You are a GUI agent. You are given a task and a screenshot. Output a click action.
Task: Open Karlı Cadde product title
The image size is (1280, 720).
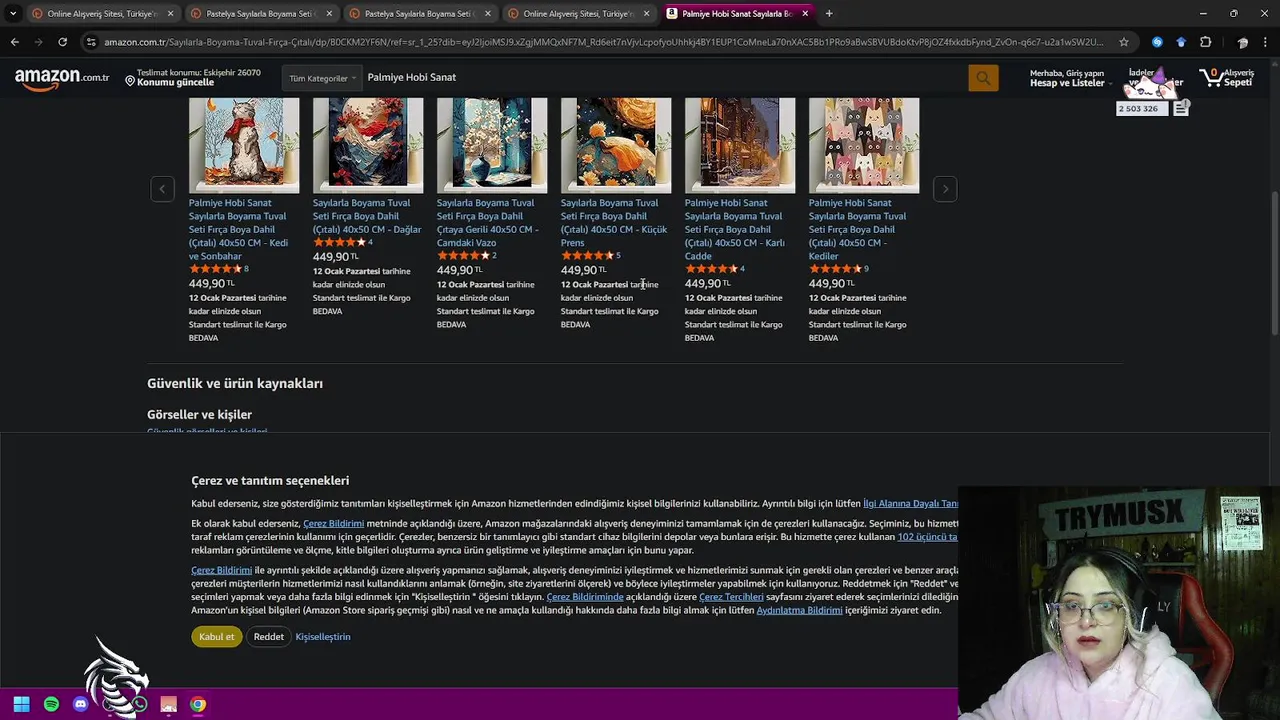(734, 229)
